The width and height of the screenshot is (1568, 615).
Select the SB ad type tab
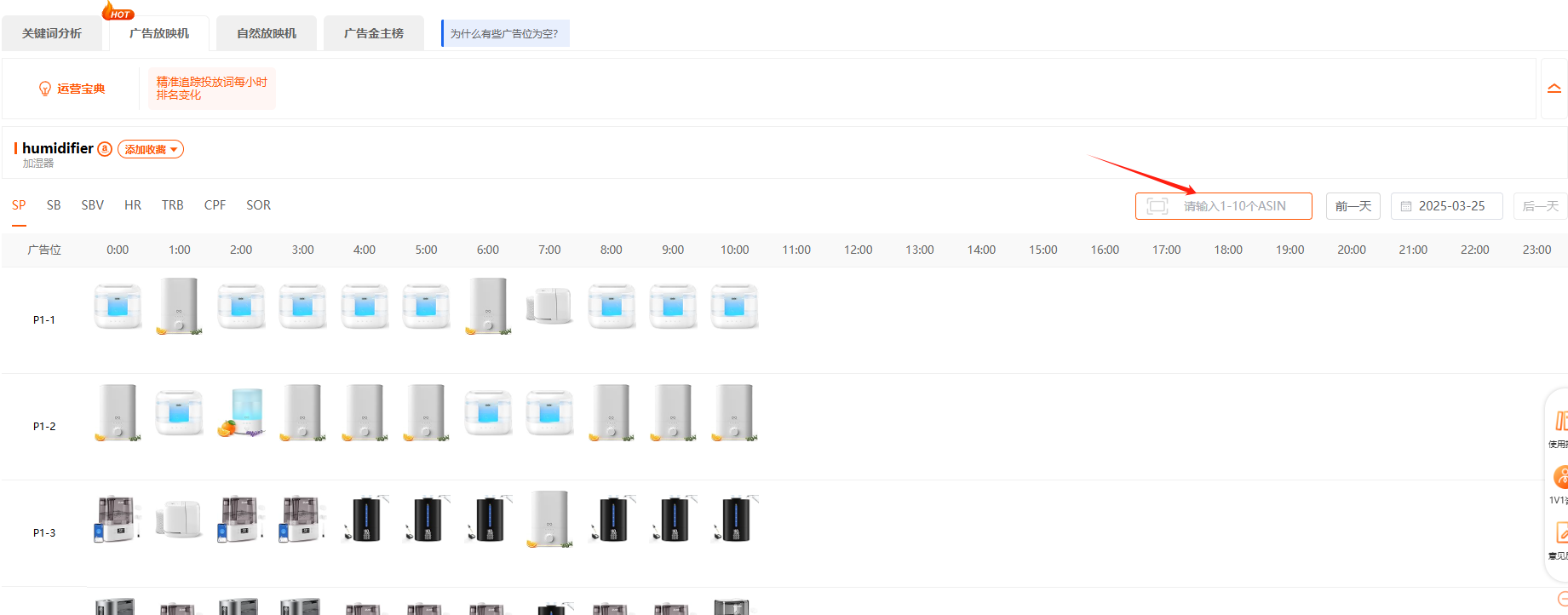click(x=54, y=205)
